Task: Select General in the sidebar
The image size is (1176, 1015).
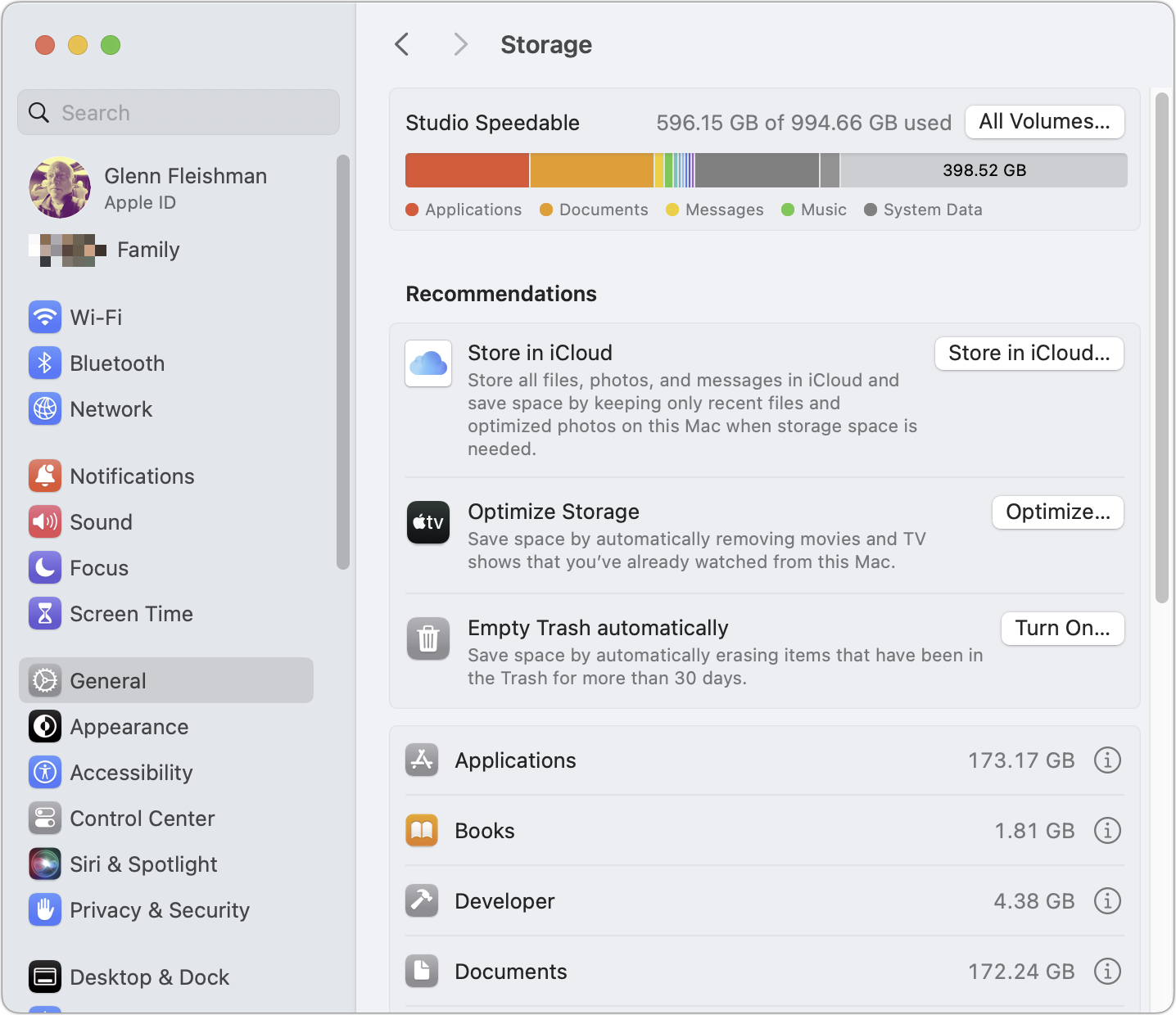Action: click(x=107, y=680)
